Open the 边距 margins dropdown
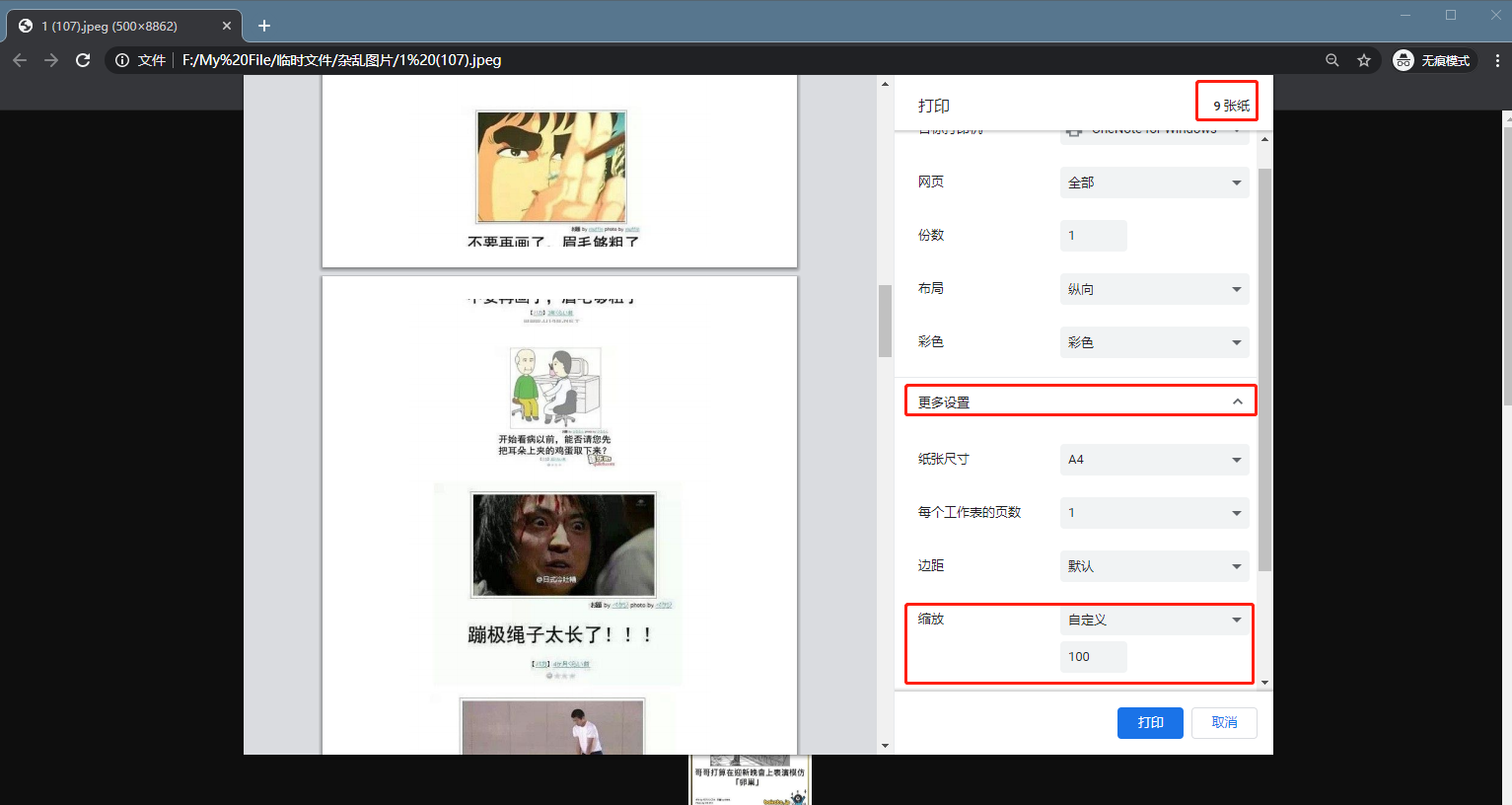1512x805 pixels. tap(1154, 566)
